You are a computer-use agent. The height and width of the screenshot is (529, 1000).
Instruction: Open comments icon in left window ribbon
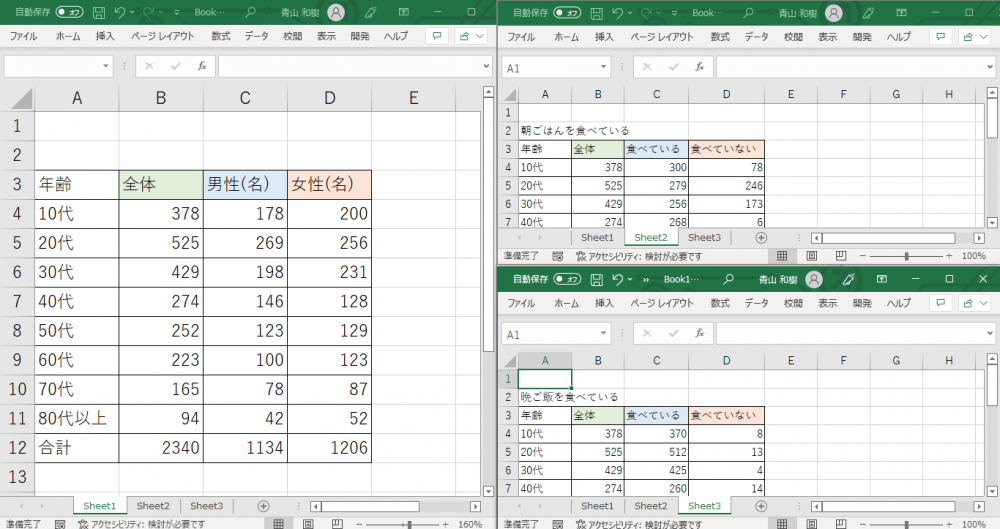click(x=437, y=36)
